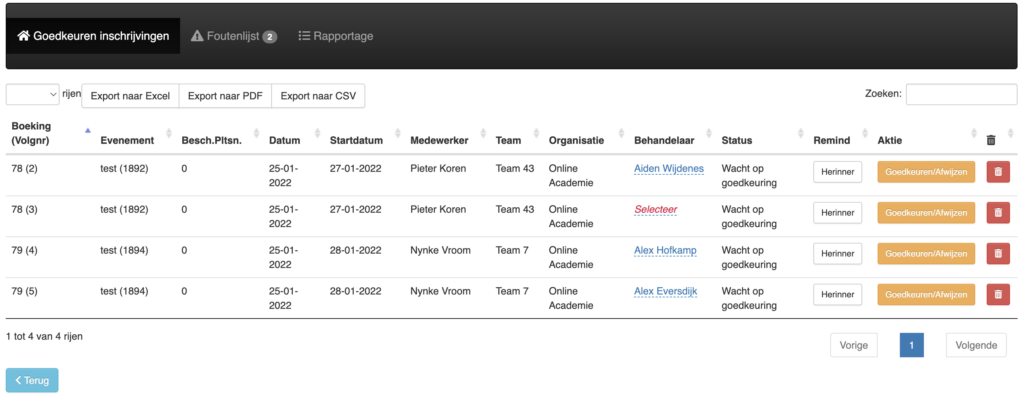Delete booking 78 (2) with red trash icon
The image size is (1024, 396).
[998, 172]
